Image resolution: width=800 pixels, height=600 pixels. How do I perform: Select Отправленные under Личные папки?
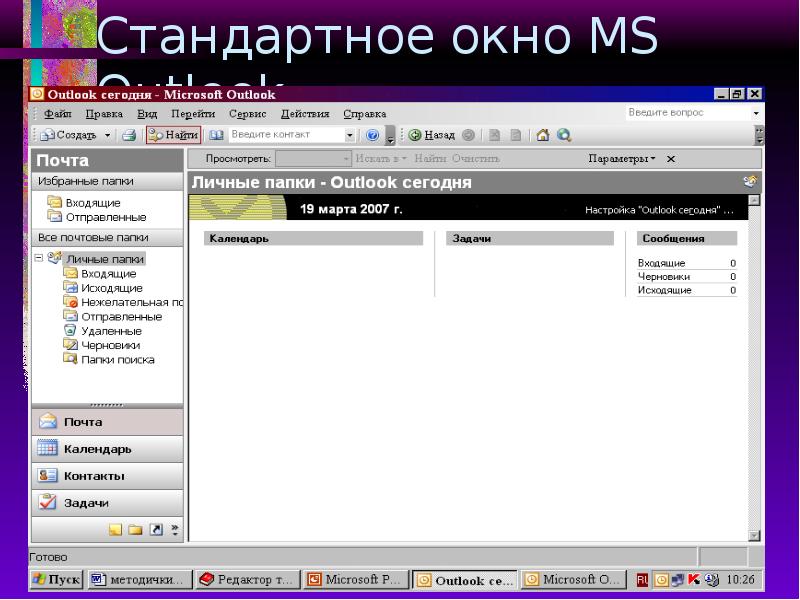click(113, 317)
